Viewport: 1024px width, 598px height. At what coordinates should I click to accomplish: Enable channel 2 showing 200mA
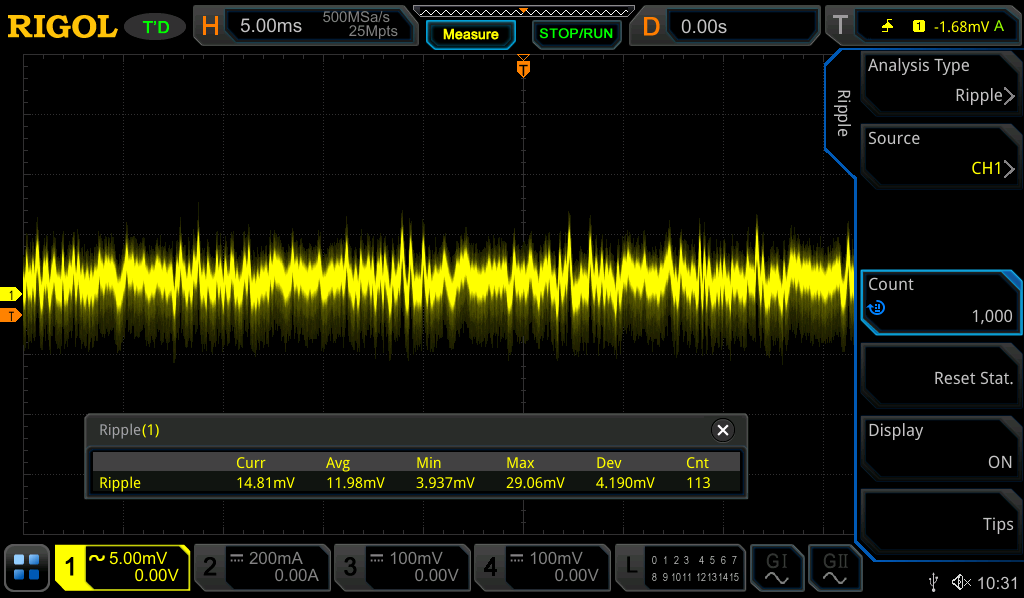coord(262,567)
